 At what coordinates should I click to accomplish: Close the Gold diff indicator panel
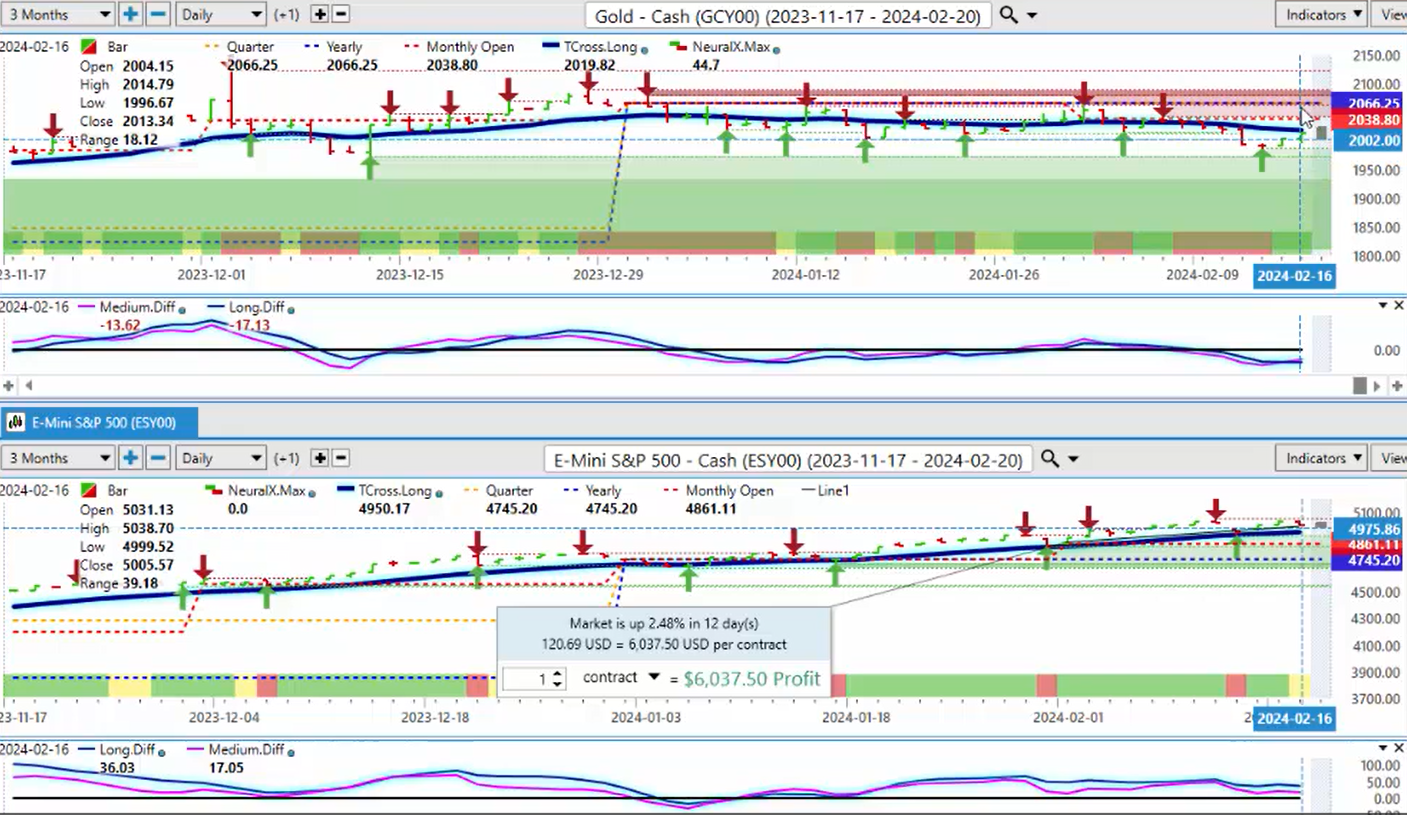(1398, 305)
